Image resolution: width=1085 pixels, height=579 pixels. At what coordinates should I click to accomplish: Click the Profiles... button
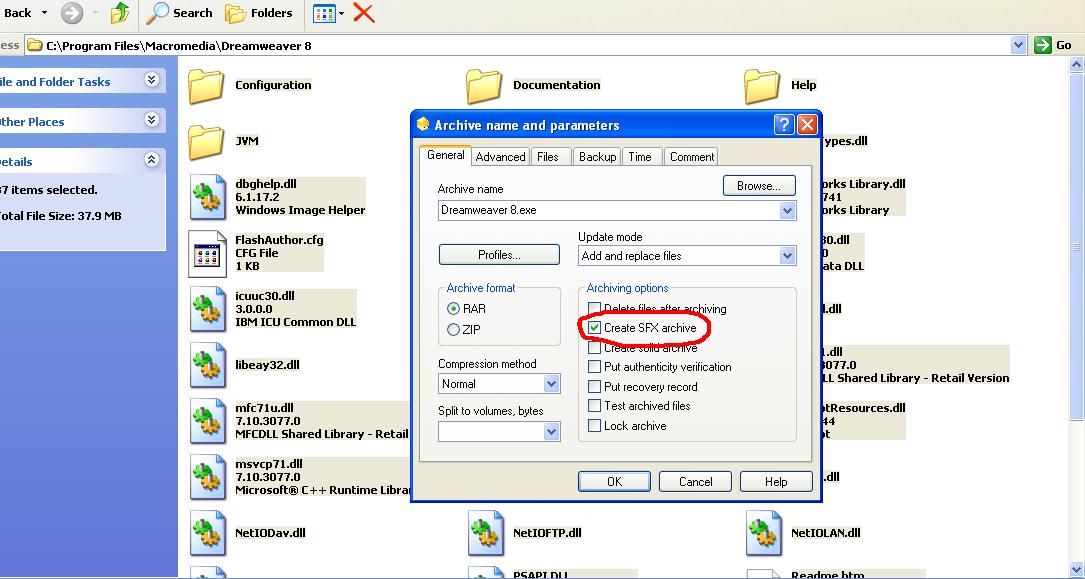tap(499, 255)
